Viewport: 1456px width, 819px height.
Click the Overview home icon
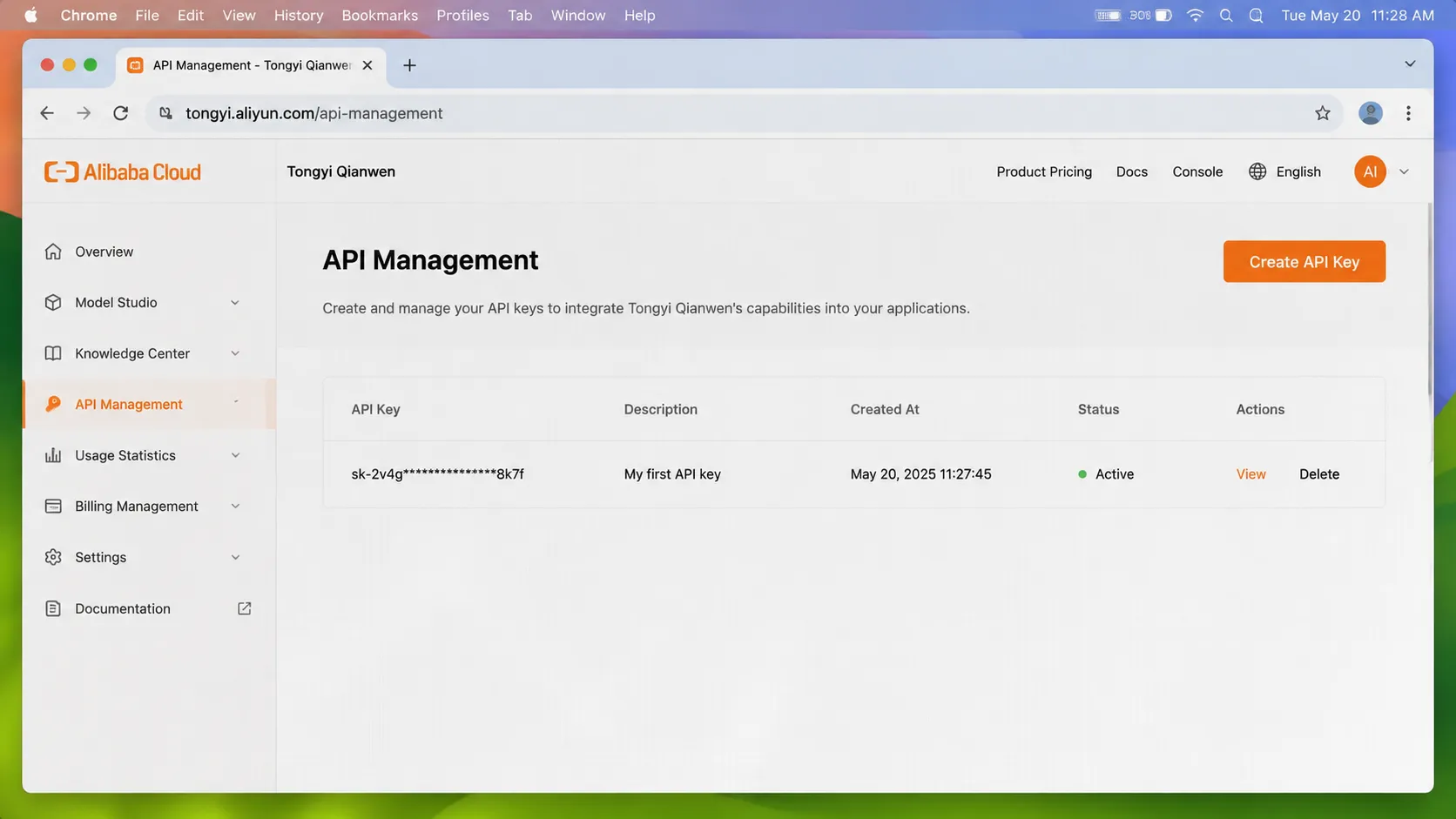(53, 252)
